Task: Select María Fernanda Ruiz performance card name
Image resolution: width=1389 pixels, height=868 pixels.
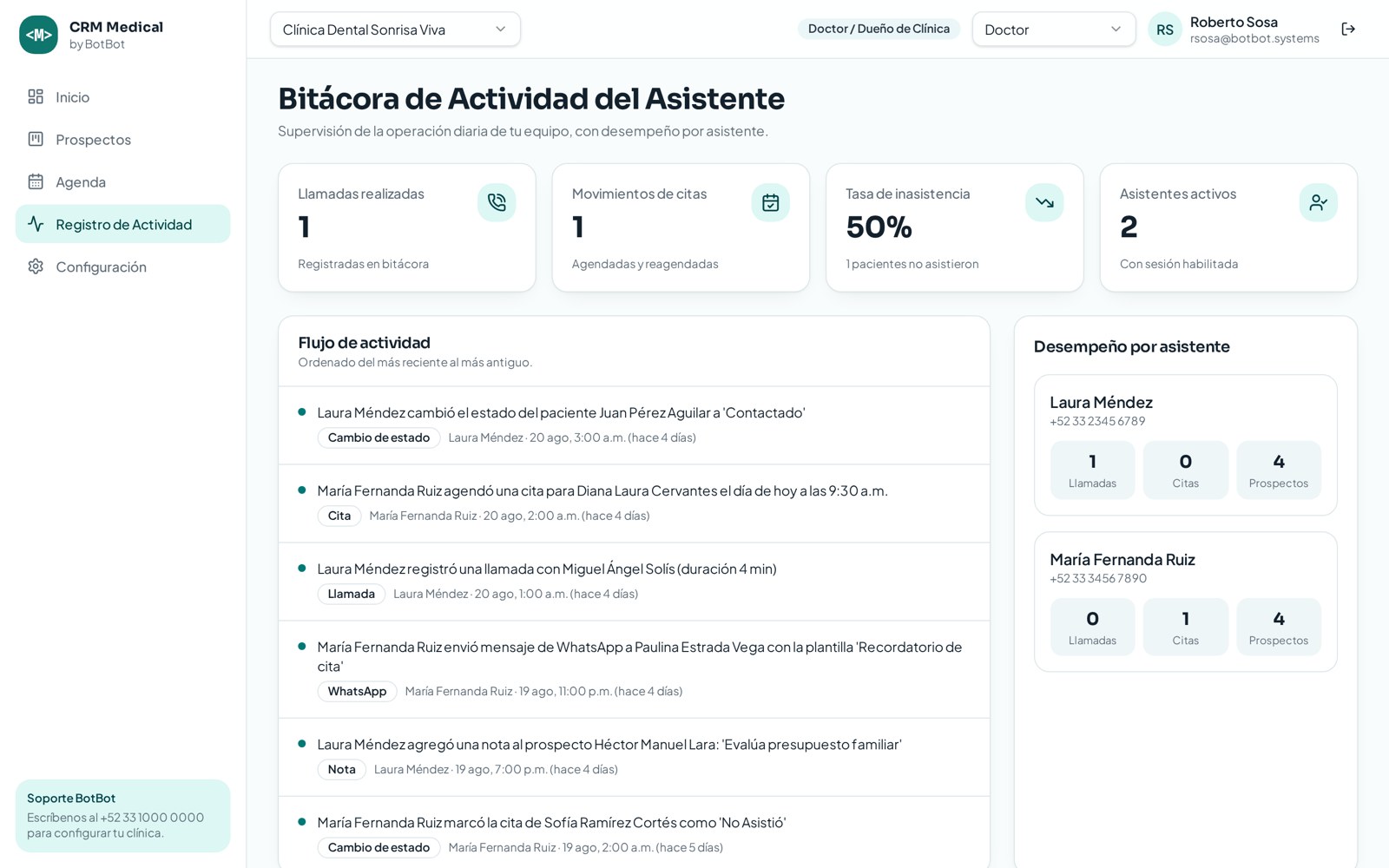Action: tap(1122, 559)
